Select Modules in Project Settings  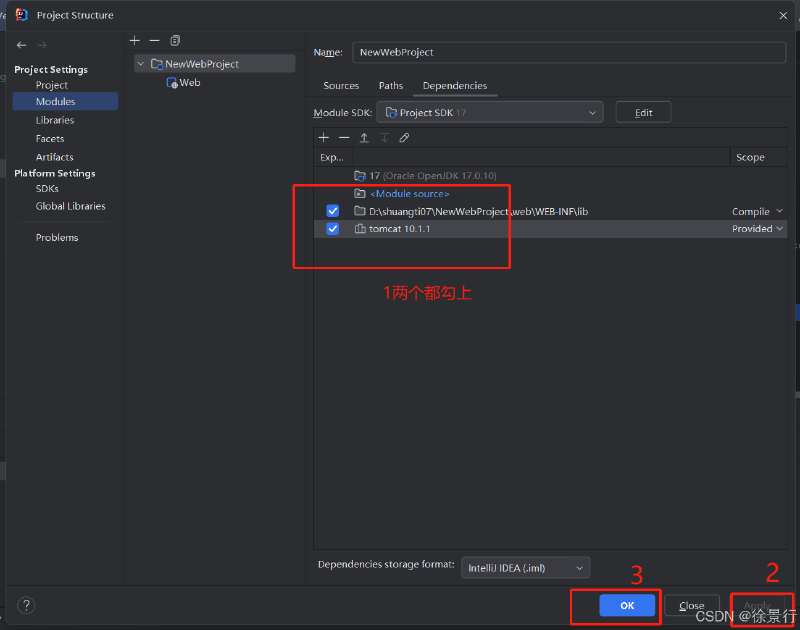tap(65, 101)
